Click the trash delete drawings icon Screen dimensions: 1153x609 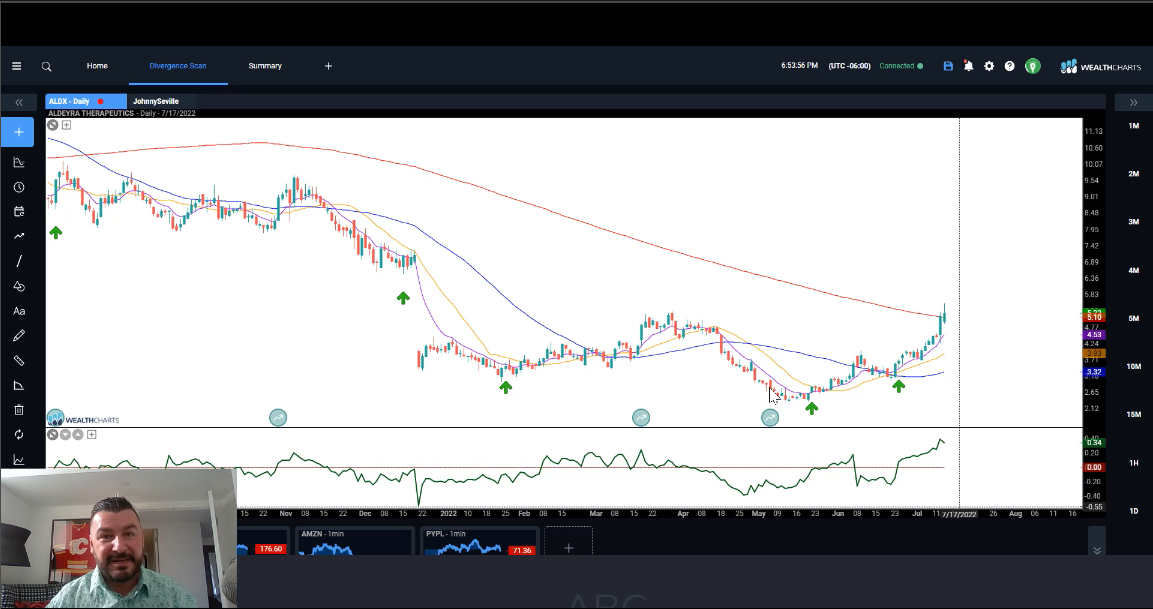point(18,410)
